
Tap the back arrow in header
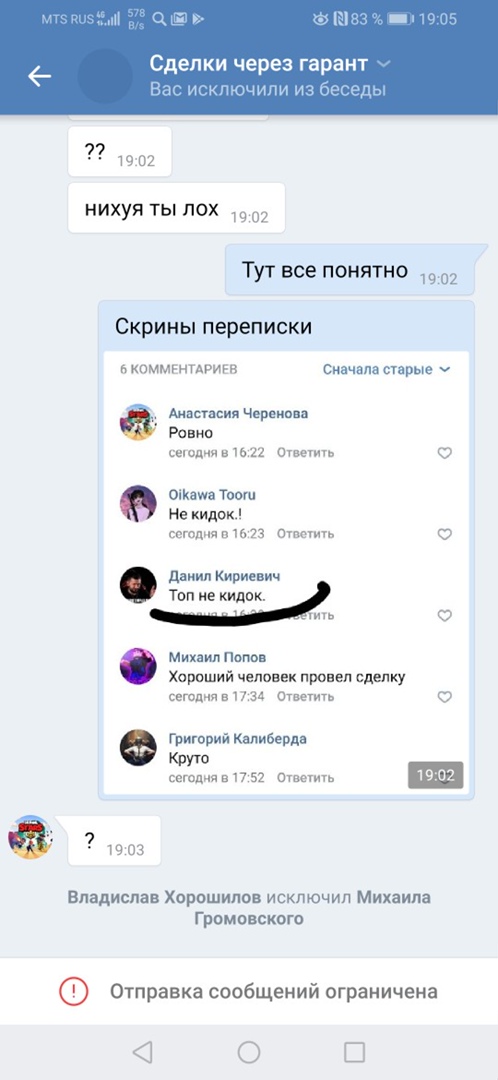pyautogui.click(x=39, y=76)
